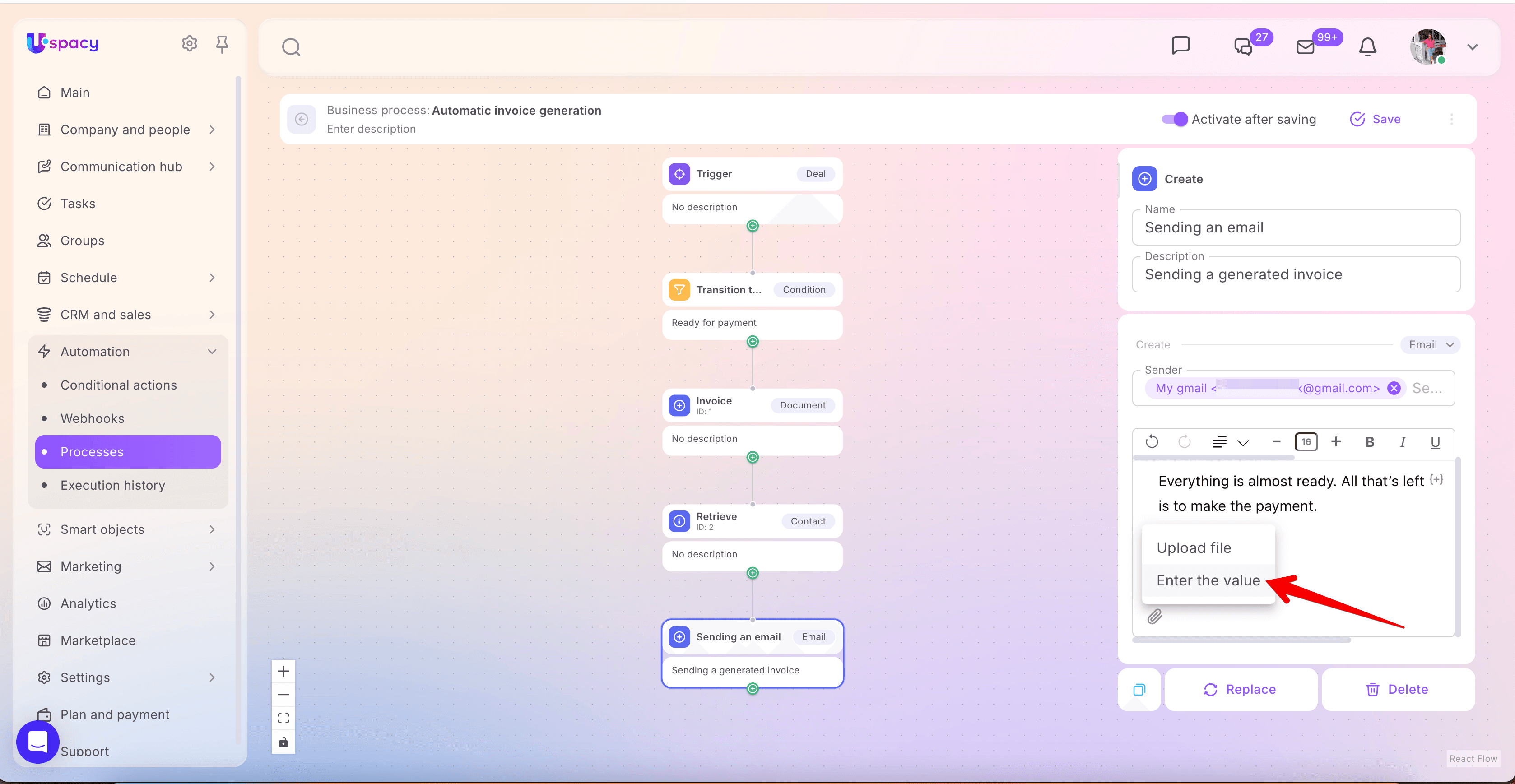Pin the sidebar with the pin icon
This screenshot has height=784, width=1515.
(222, 44)
